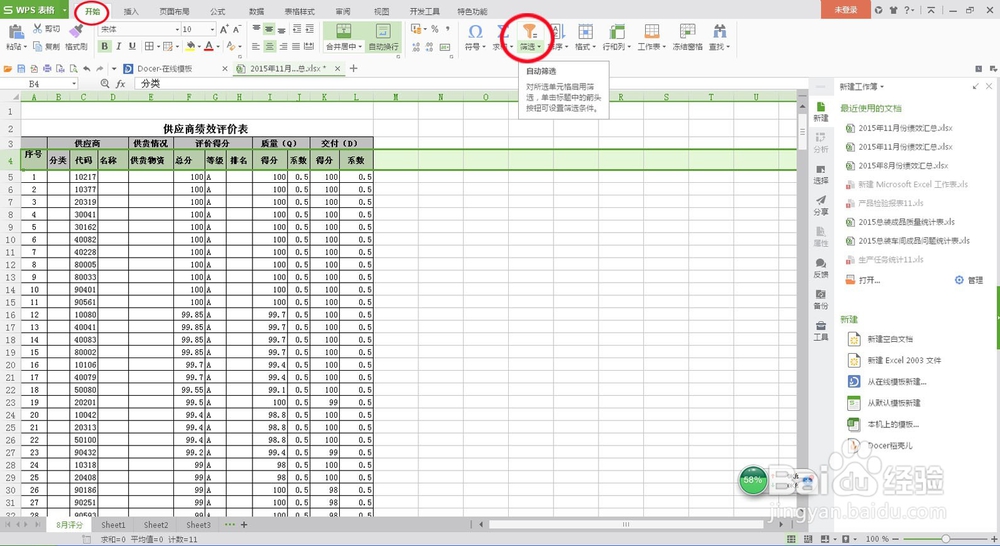This screenshot has width=1000, height=546.
Task: Click the Symbol (符号) omega icon
Action: pos(475,31)
